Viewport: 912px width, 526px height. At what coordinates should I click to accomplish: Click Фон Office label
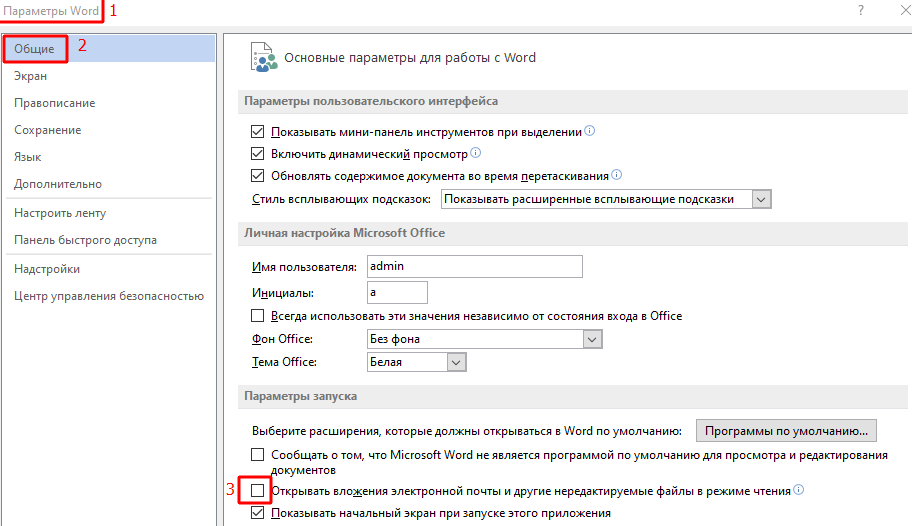[282, 339]
